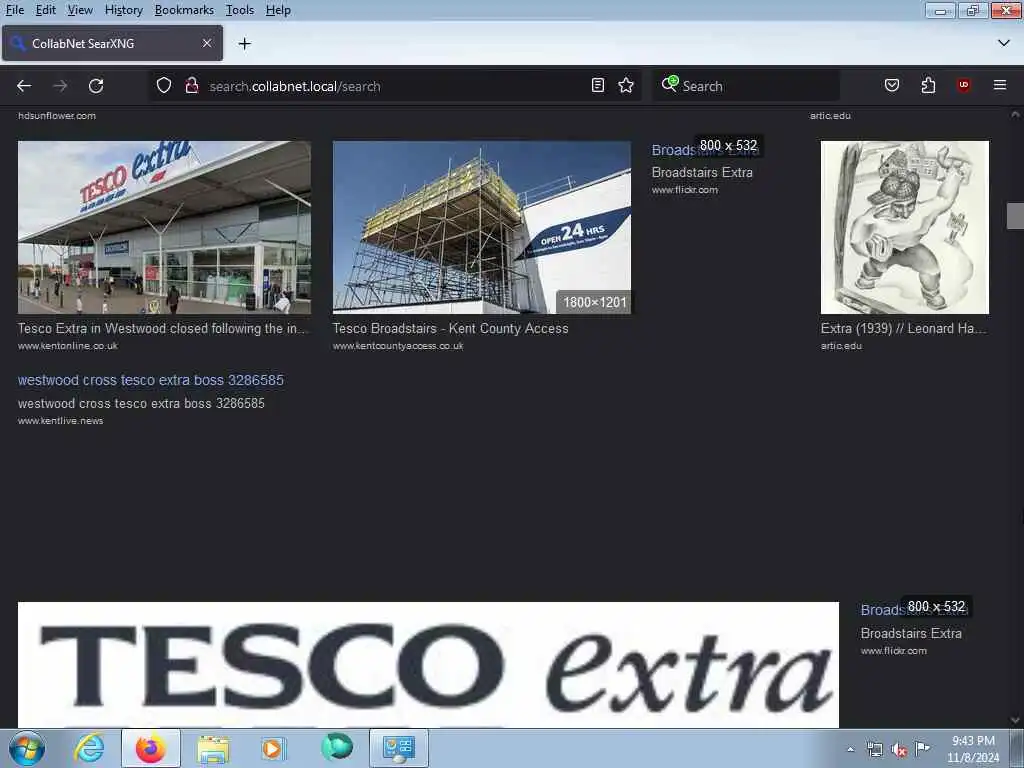Open a new tab with plus button

tap(244, 44)
